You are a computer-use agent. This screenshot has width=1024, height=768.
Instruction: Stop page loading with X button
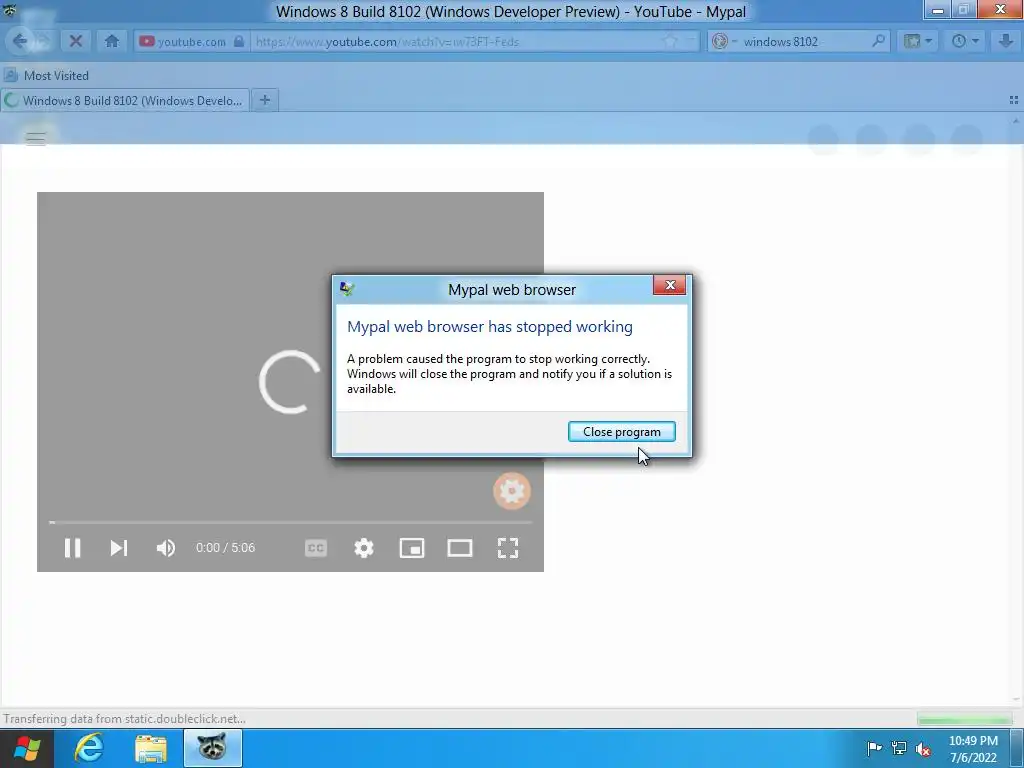[x=76, y=41]
